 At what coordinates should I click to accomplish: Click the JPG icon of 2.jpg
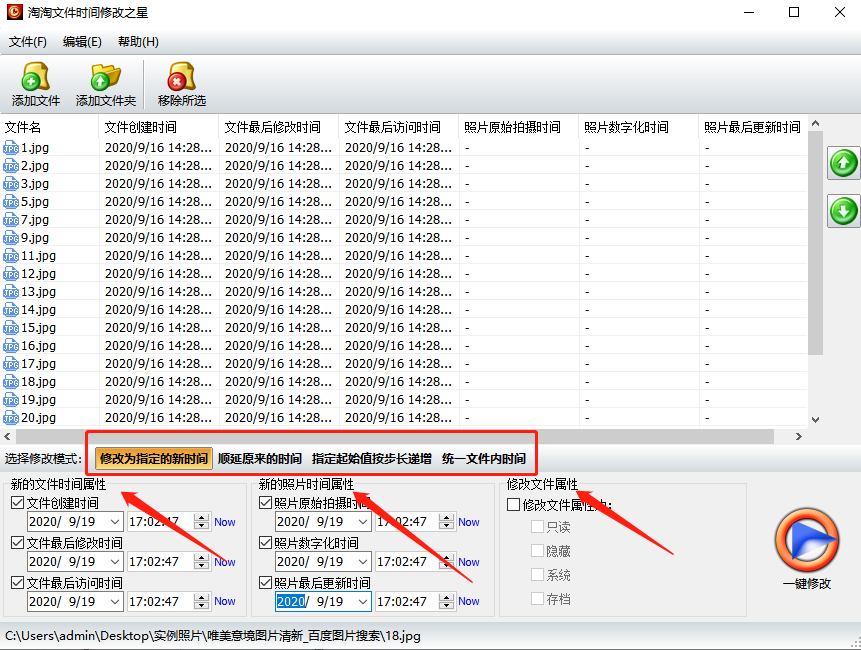[11, 166]
